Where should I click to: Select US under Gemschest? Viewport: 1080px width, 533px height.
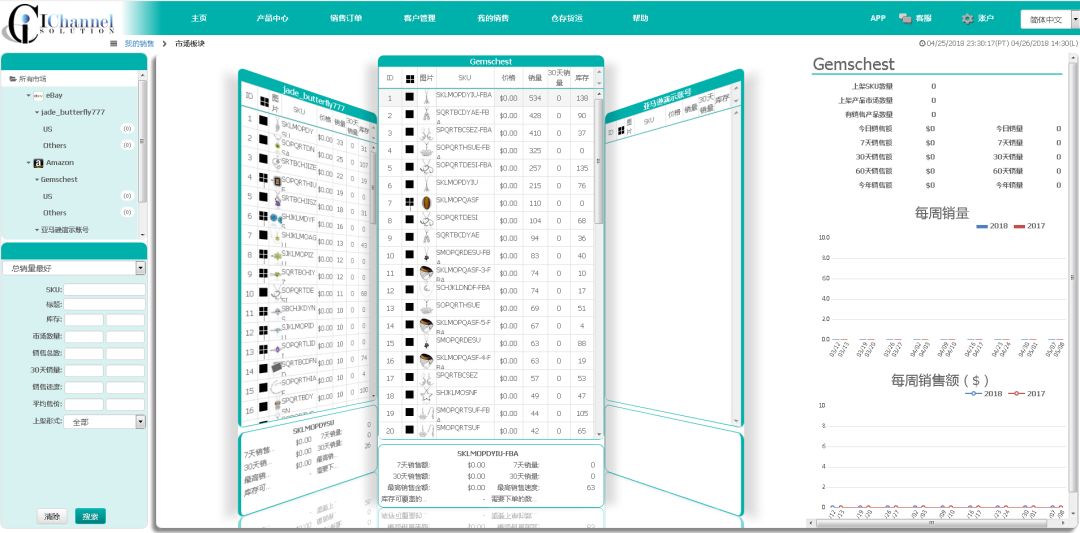[x=48, y=196]
